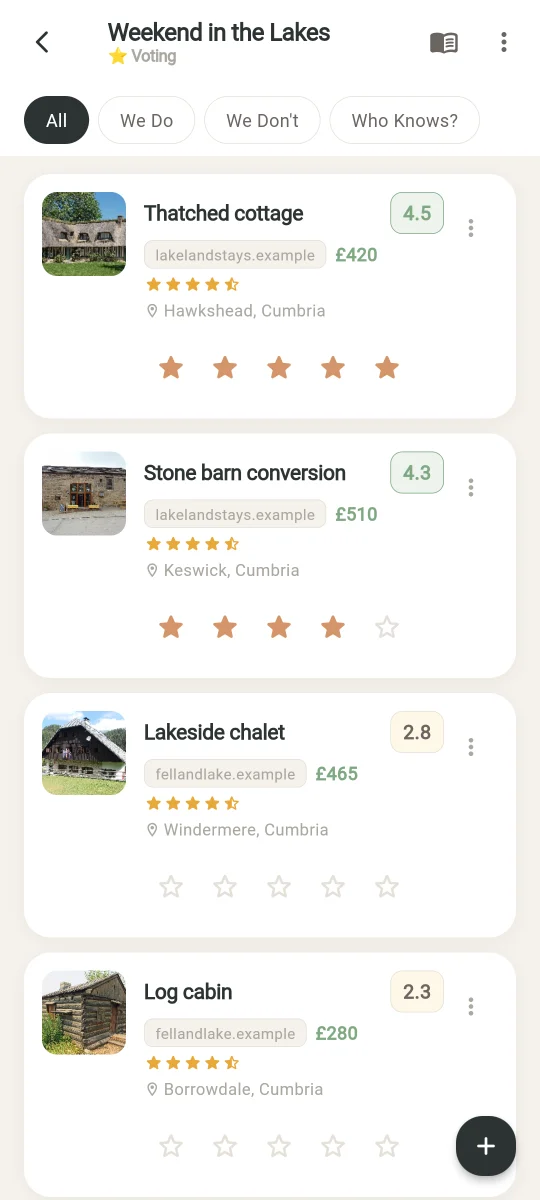Open options menu for Lakeside chalet
The height and width of the screenshot is (1200, 540).
(471, 747)
